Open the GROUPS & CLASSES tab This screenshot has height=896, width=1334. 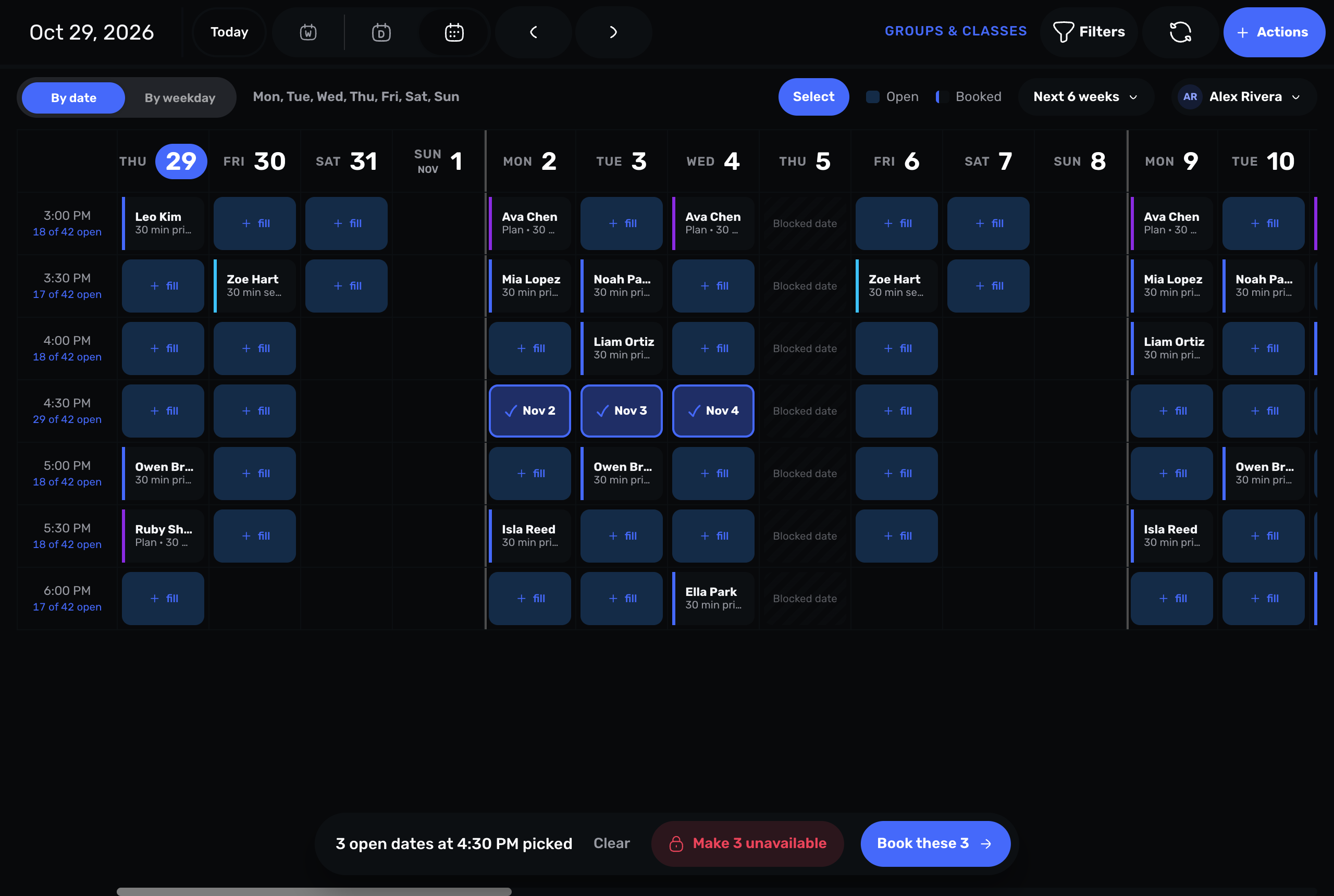point(956,31)
